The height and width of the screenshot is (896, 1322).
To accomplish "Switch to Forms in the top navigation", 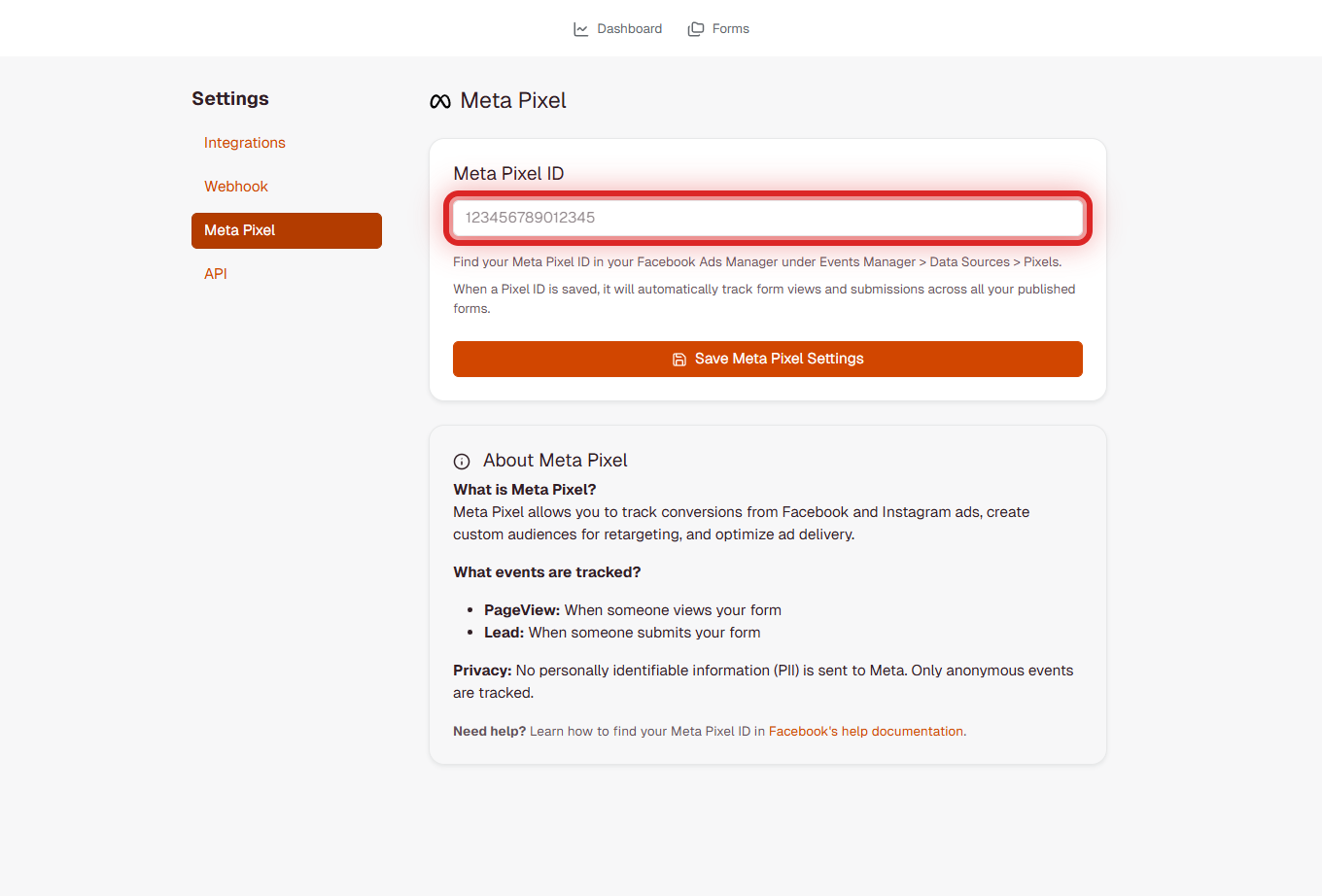I will click(731, 28).
